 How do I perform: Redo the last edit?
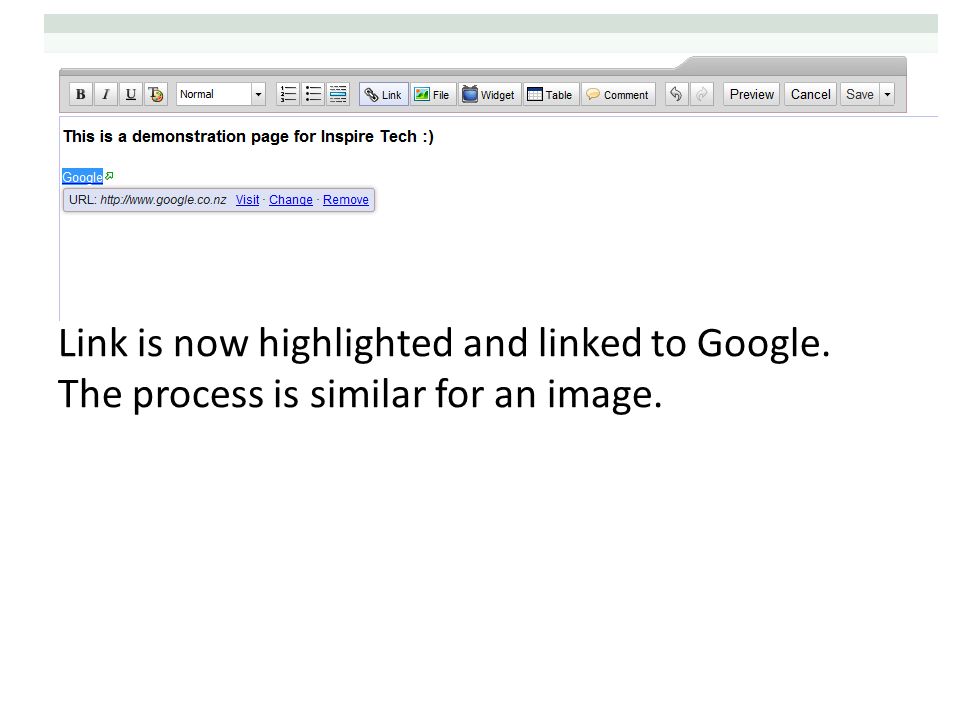pos(702,94)
